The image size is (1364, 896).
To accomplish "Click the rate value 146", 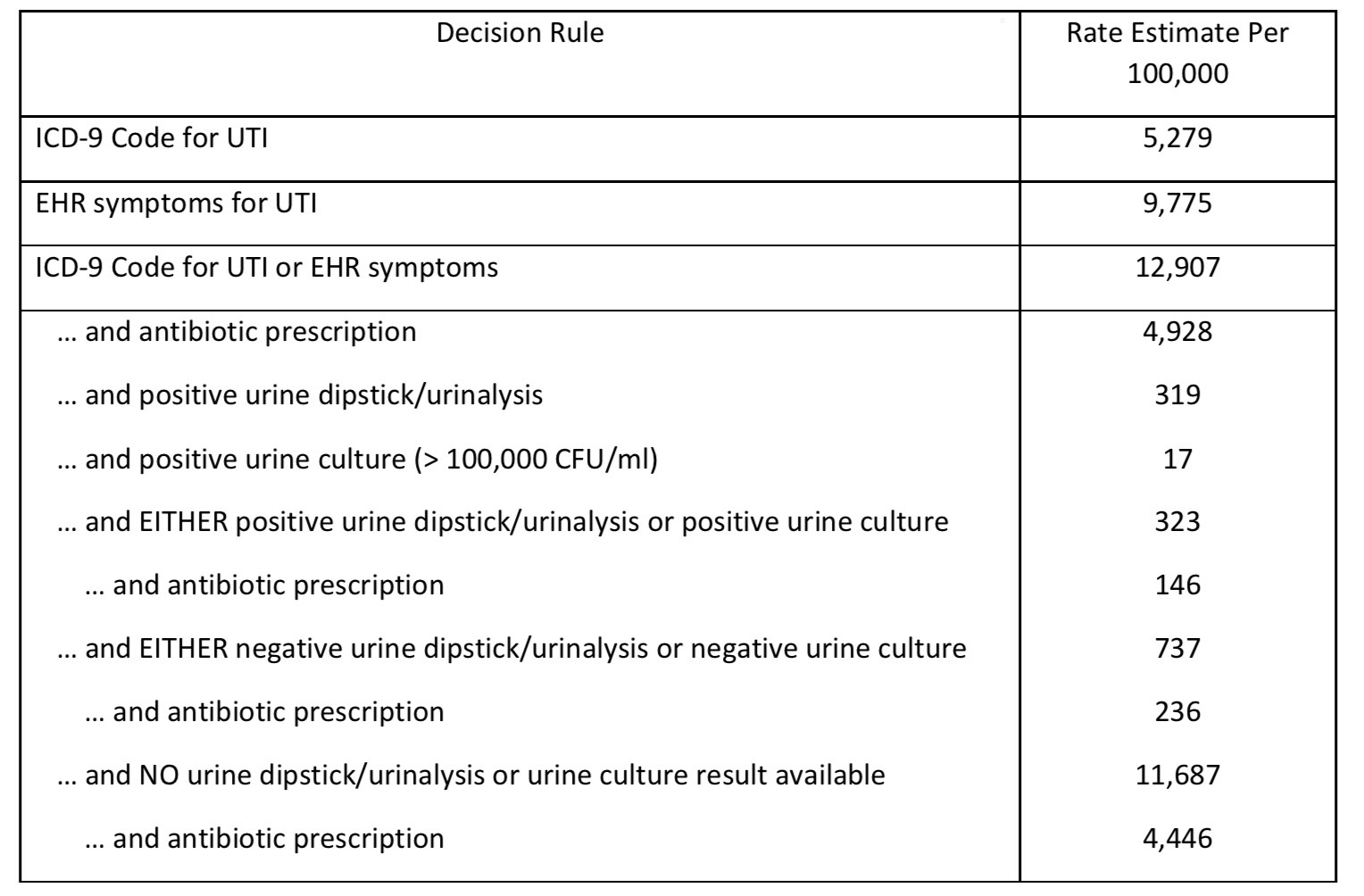I will pos(1177,585).
